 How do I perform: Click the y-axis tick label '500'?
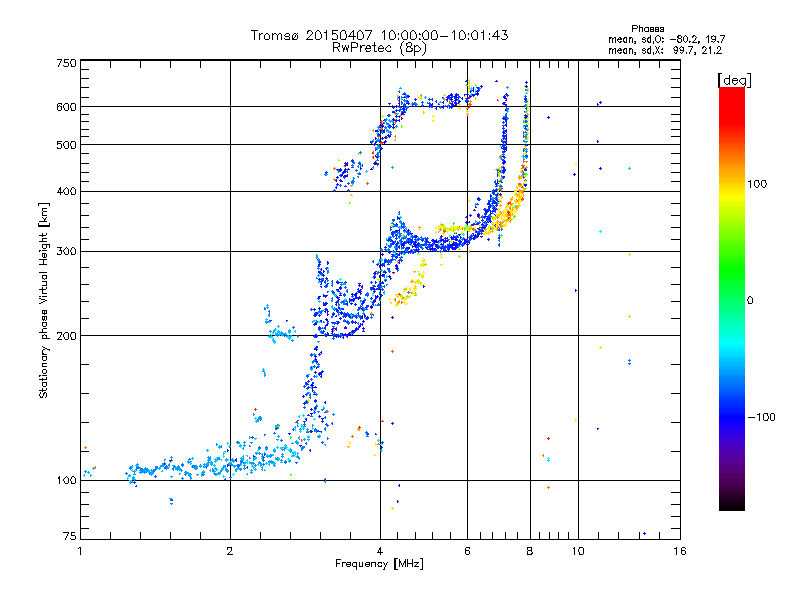(x=67, y=145)
